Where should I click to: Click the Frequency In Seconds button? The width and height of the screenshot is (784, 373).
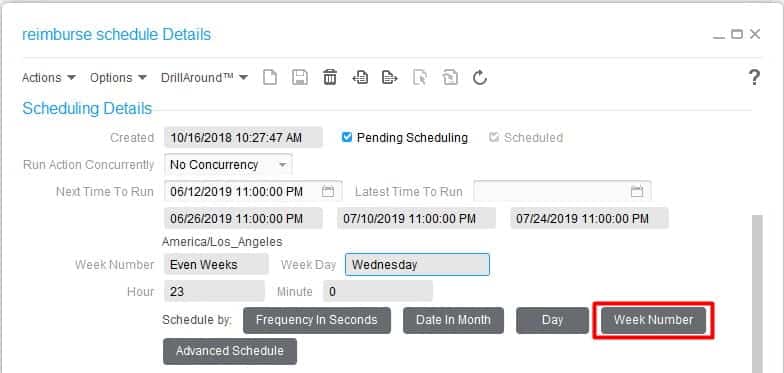316,320
